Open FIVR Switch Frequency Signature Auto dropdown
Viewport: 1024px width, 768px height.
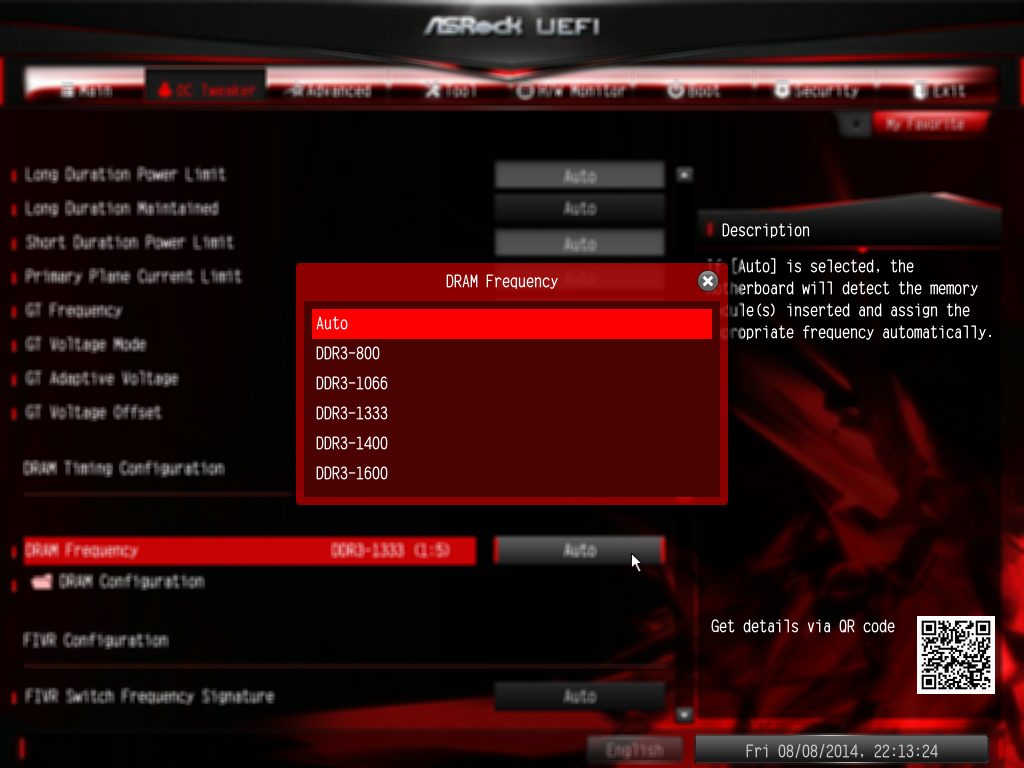(x=580, y=696)
